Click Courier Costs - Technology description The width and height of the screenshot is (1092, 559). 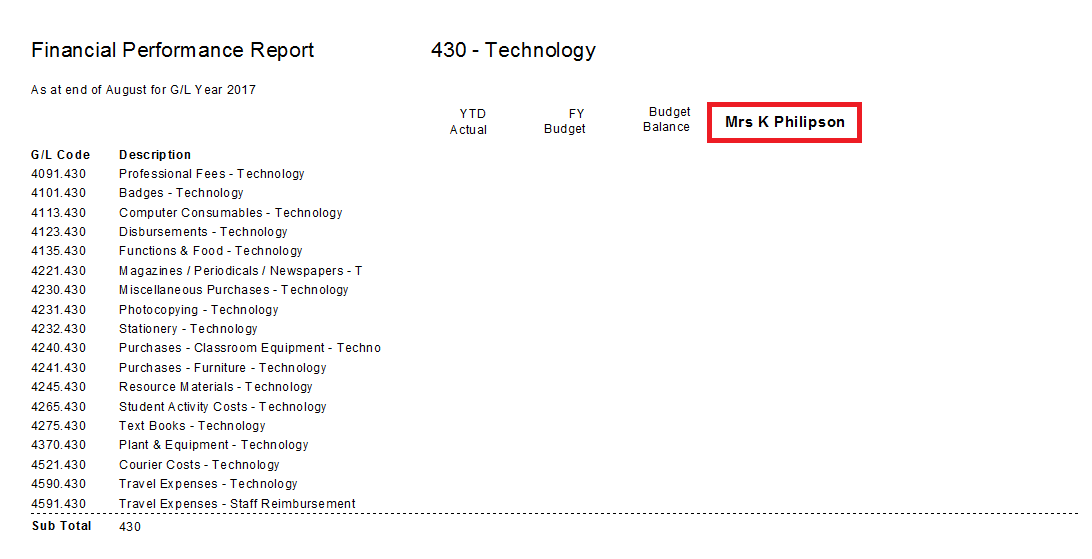(199, 464)
